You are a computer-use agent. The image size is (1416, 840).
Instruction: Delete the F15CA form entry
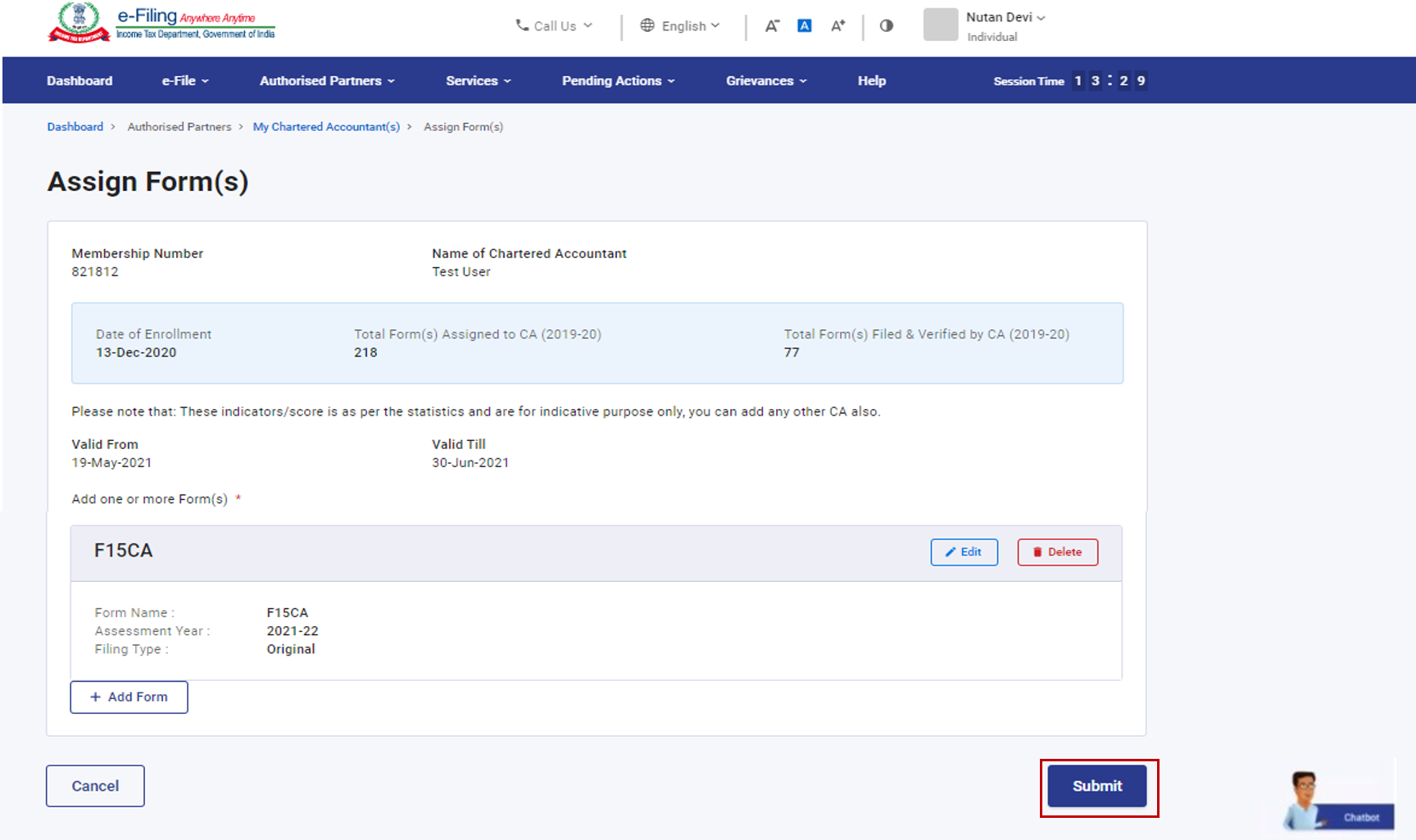point(1057,552)
